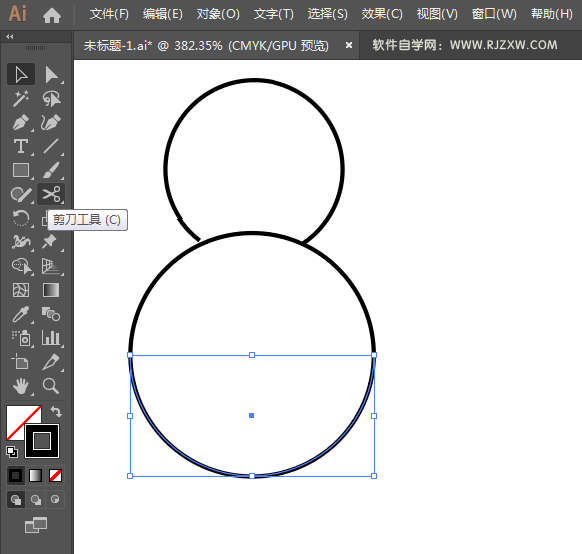Select the Rectangle tool

(21, 170)
